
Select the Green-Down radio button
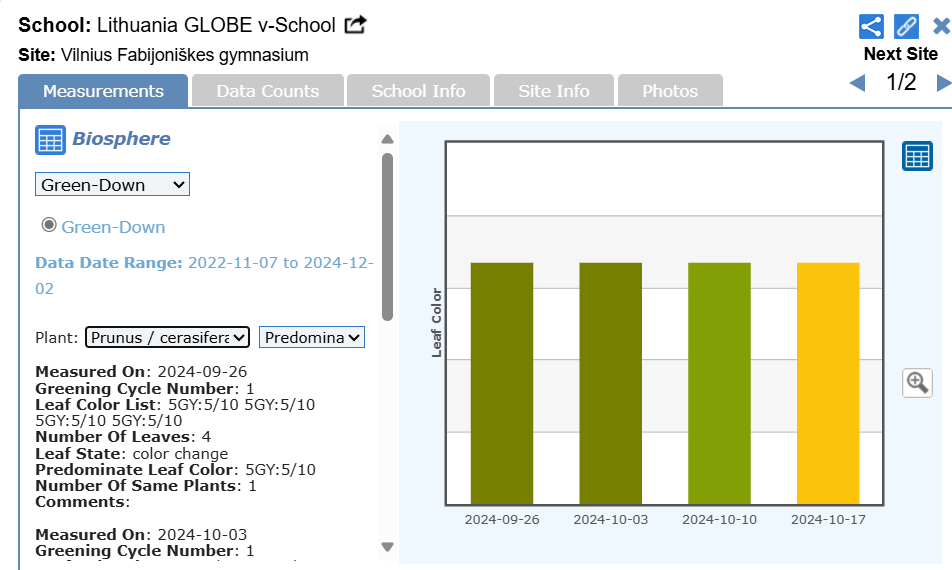click(x=48, y=226)
